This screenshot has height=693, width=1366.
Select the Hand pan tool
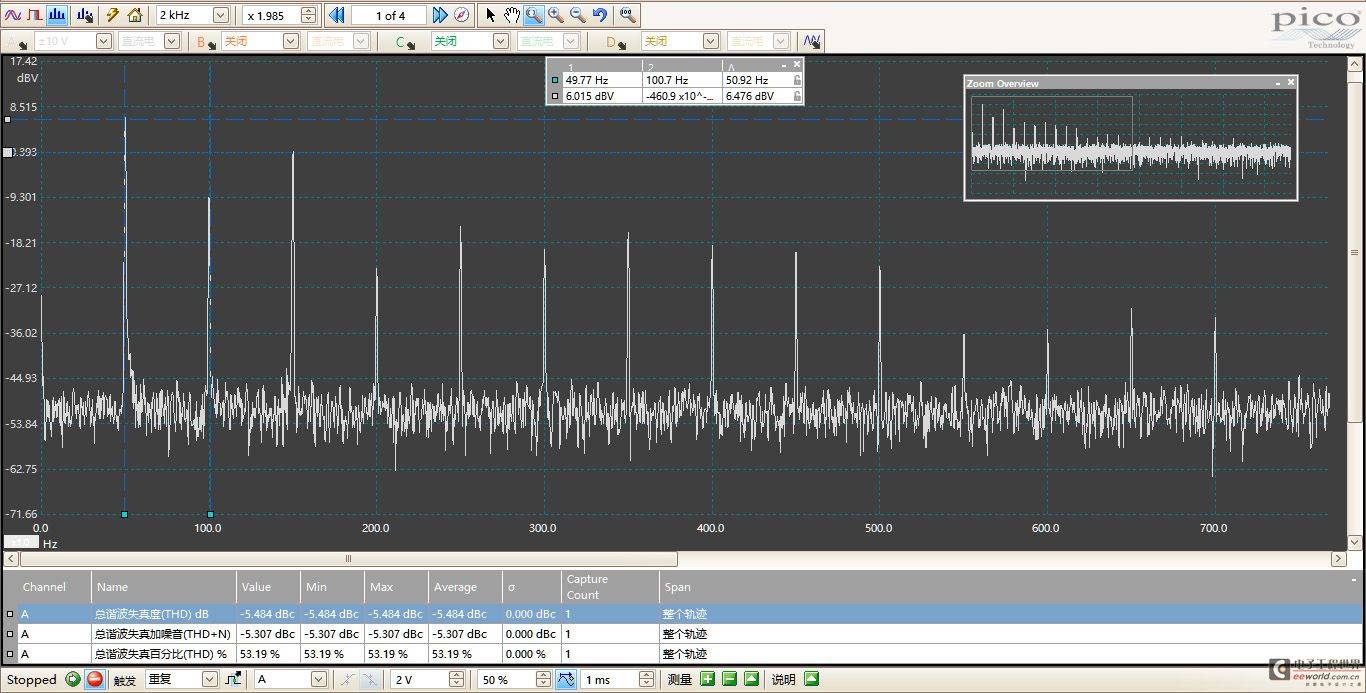tap(512, 15)
